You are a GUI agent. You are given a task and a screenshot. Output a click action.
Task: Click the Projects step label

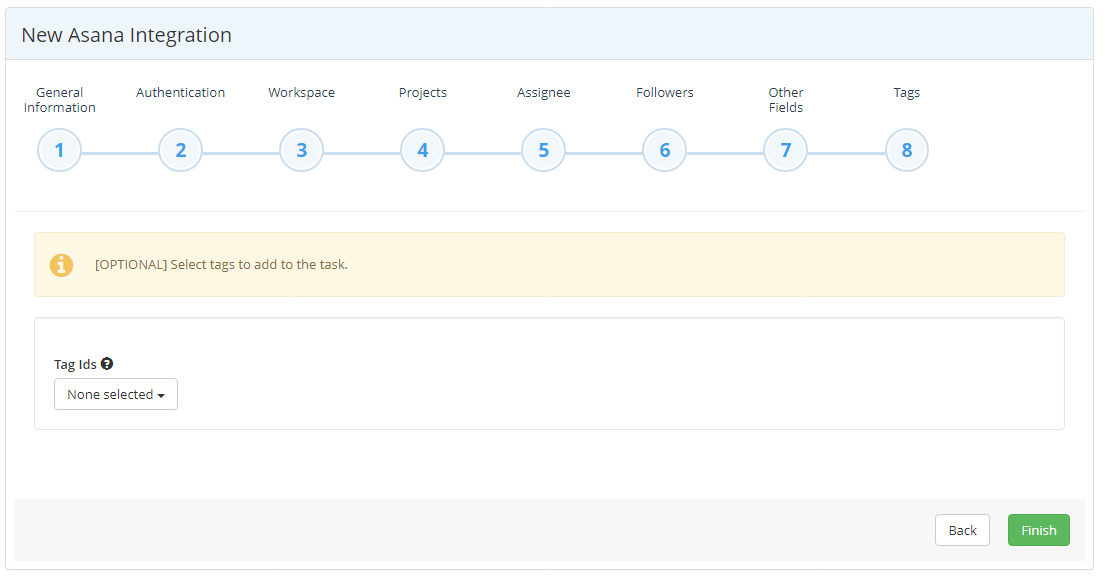[422, 92]
